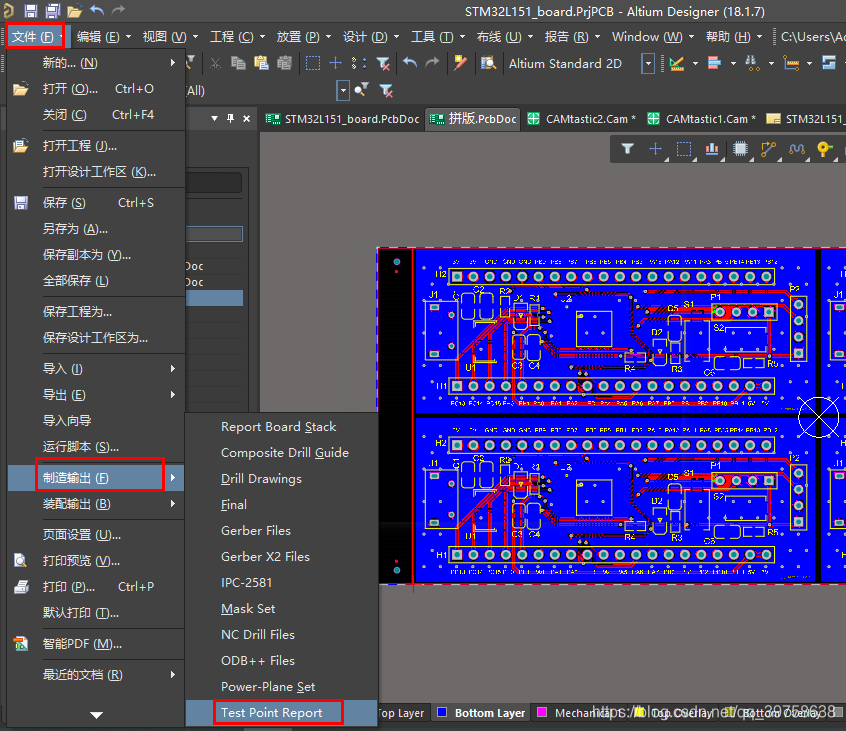
Task: Expand the 最近的文档 (R) submenu
Action: (x=96, y=674)
